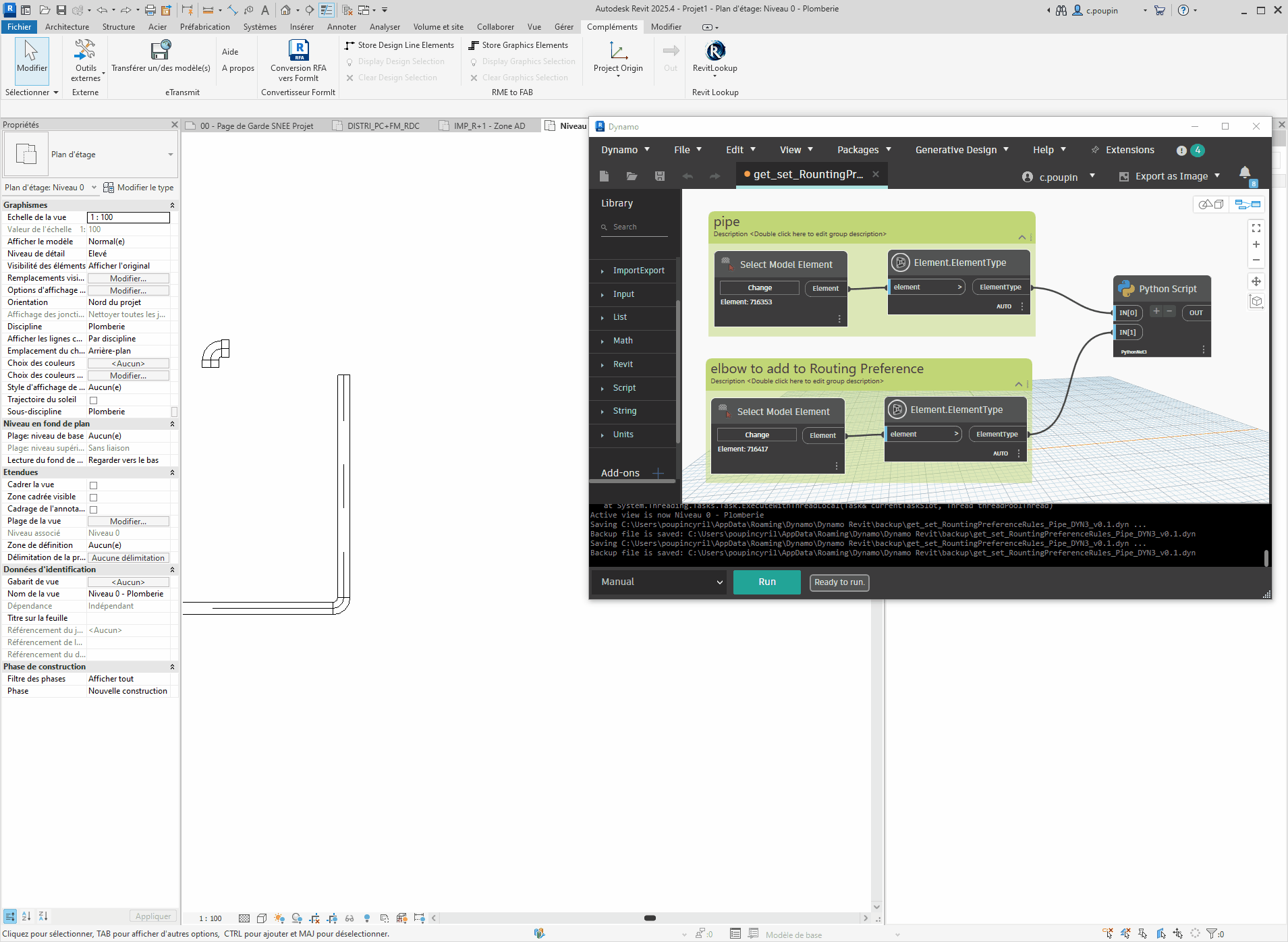Open the Architecture ribbon tab
1288x942 pixels.
[67, 27]
